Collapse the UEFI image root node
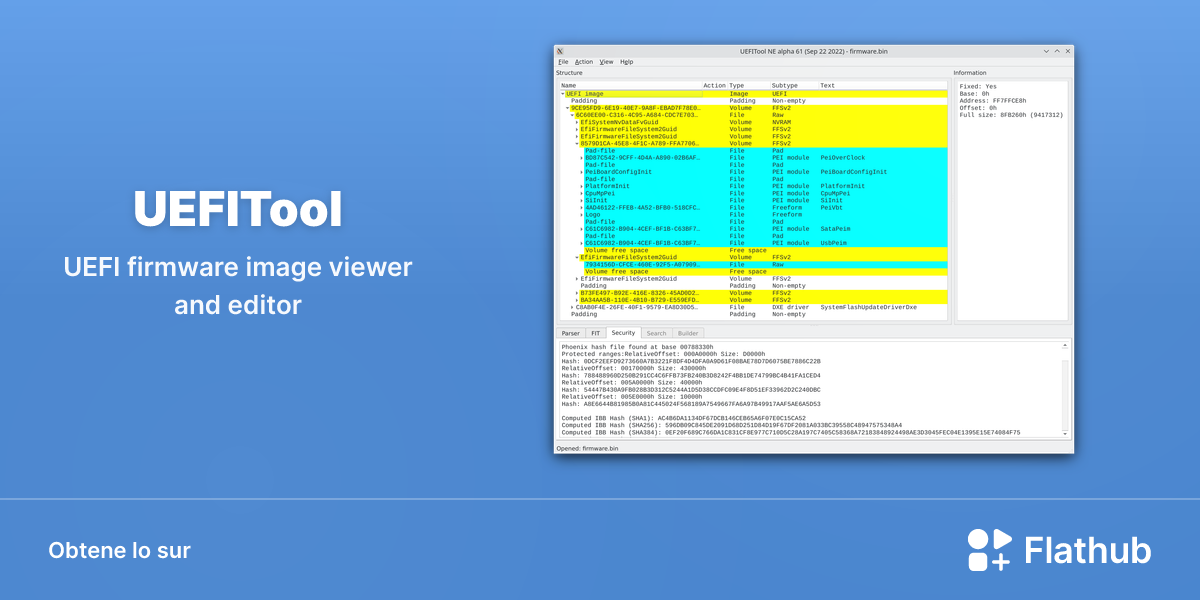Image resolution: width=1200 pixels, height=600 pixels. (563, 94)
